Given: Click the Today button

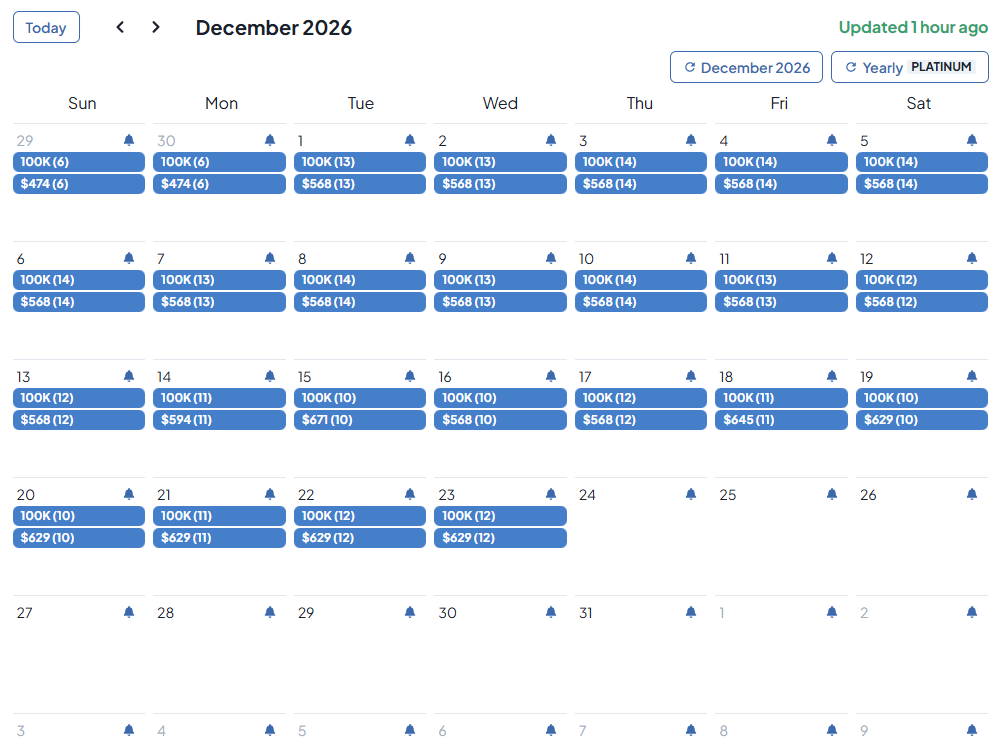Looking at the screenshot, I should [46, 27].
